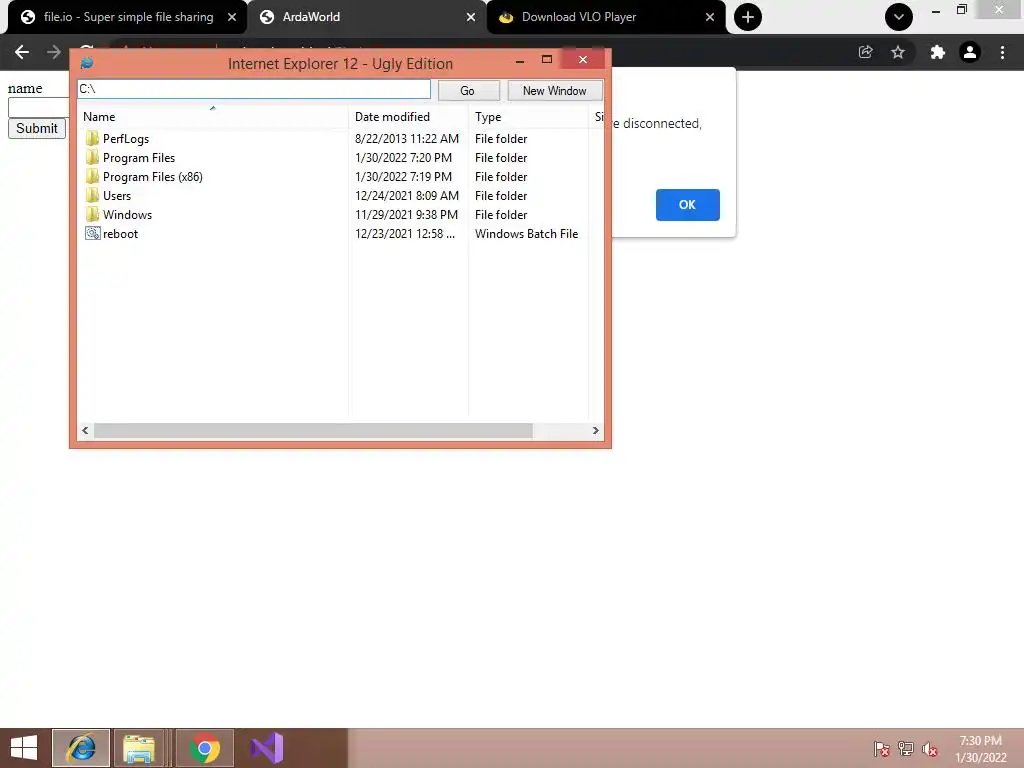Screen dimensions: 1024x768
Task: Open the Windows Start menu
Action: point(24,748)
